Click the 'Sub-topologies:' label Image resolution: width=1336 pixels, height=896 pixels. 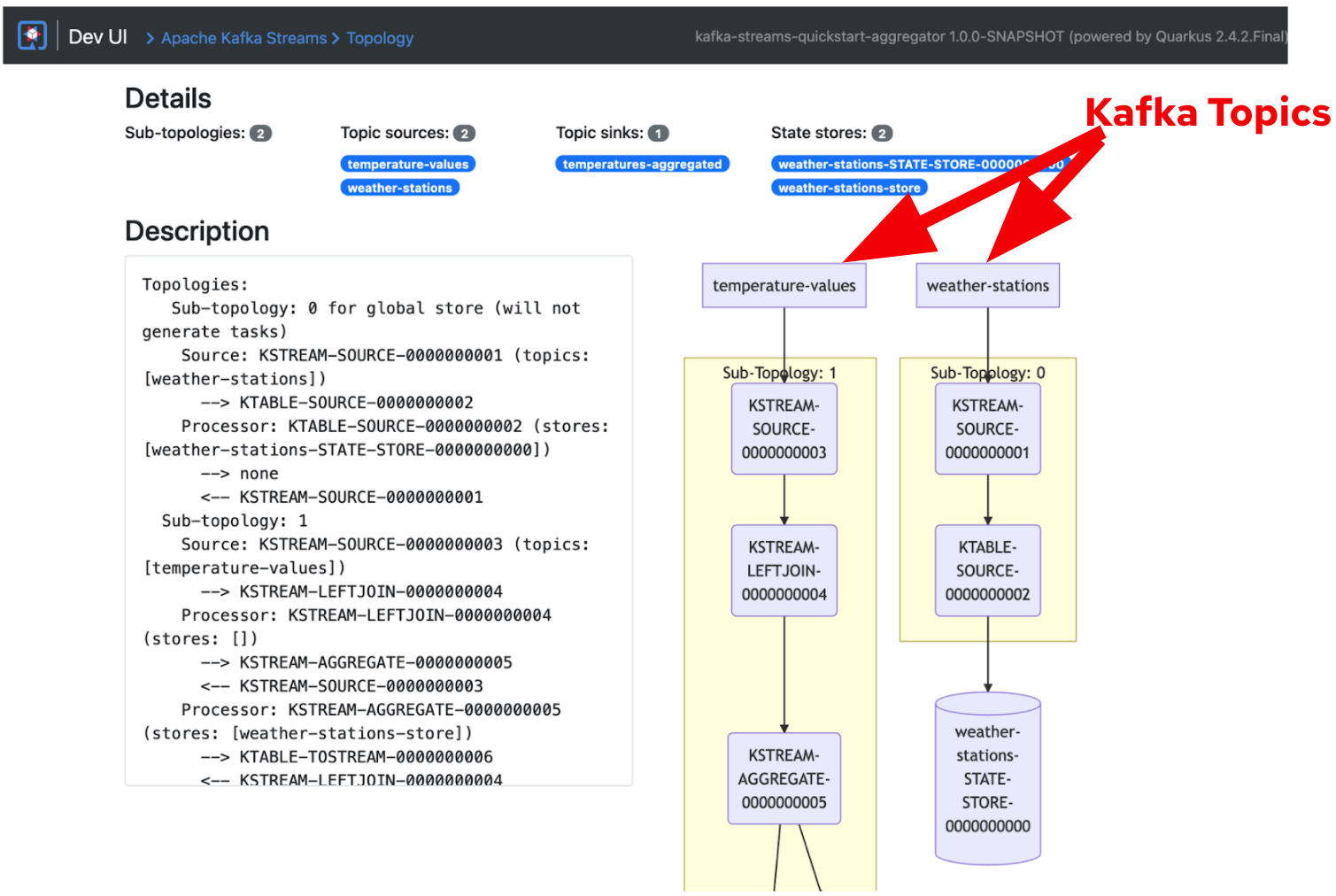pos(185,133)
